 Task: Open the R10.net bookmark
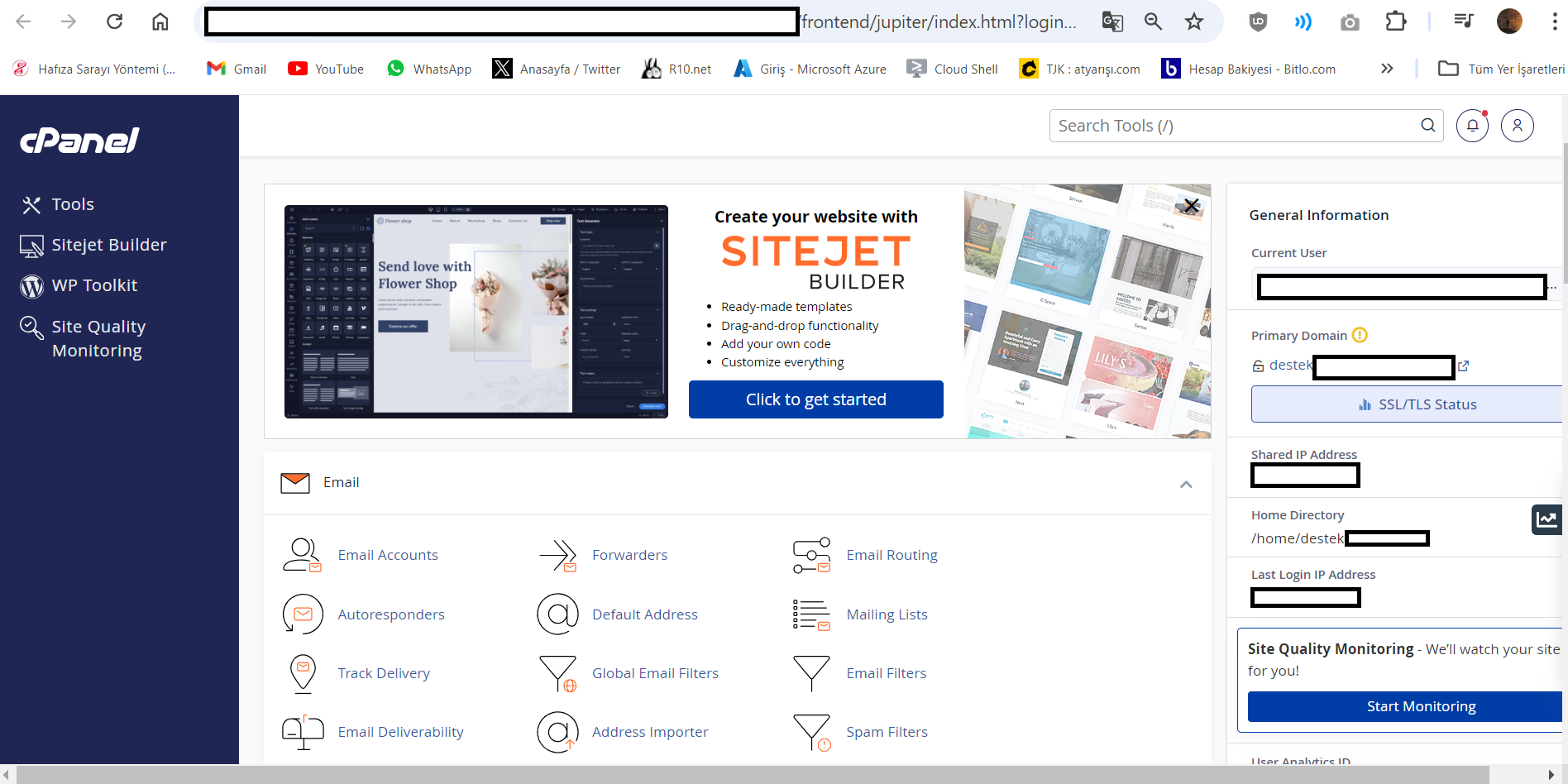pyautogui.click(x=676, y=69)
